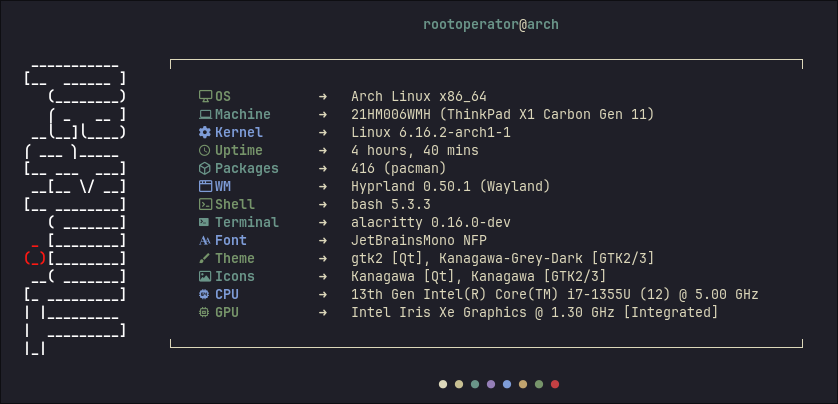Click the arrow in the Kernel row

pos(323,133)
